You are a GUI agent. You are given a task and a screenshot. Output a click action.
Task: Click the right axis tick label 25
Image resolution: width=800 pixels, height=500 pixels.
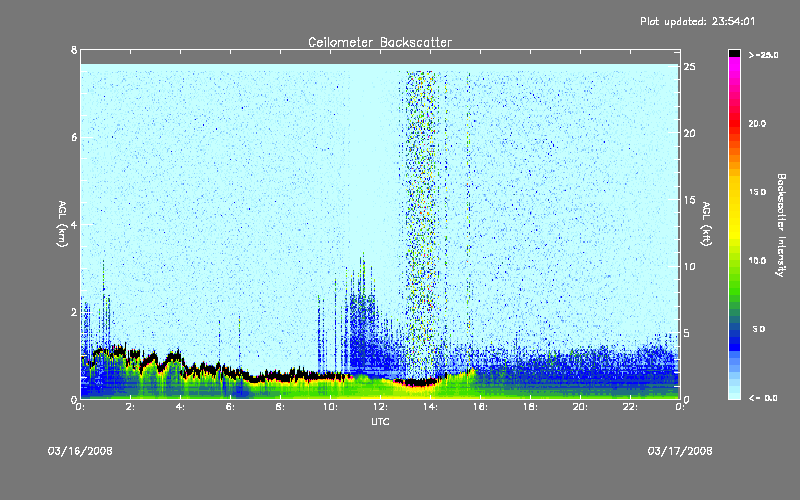tap(690, 67)
